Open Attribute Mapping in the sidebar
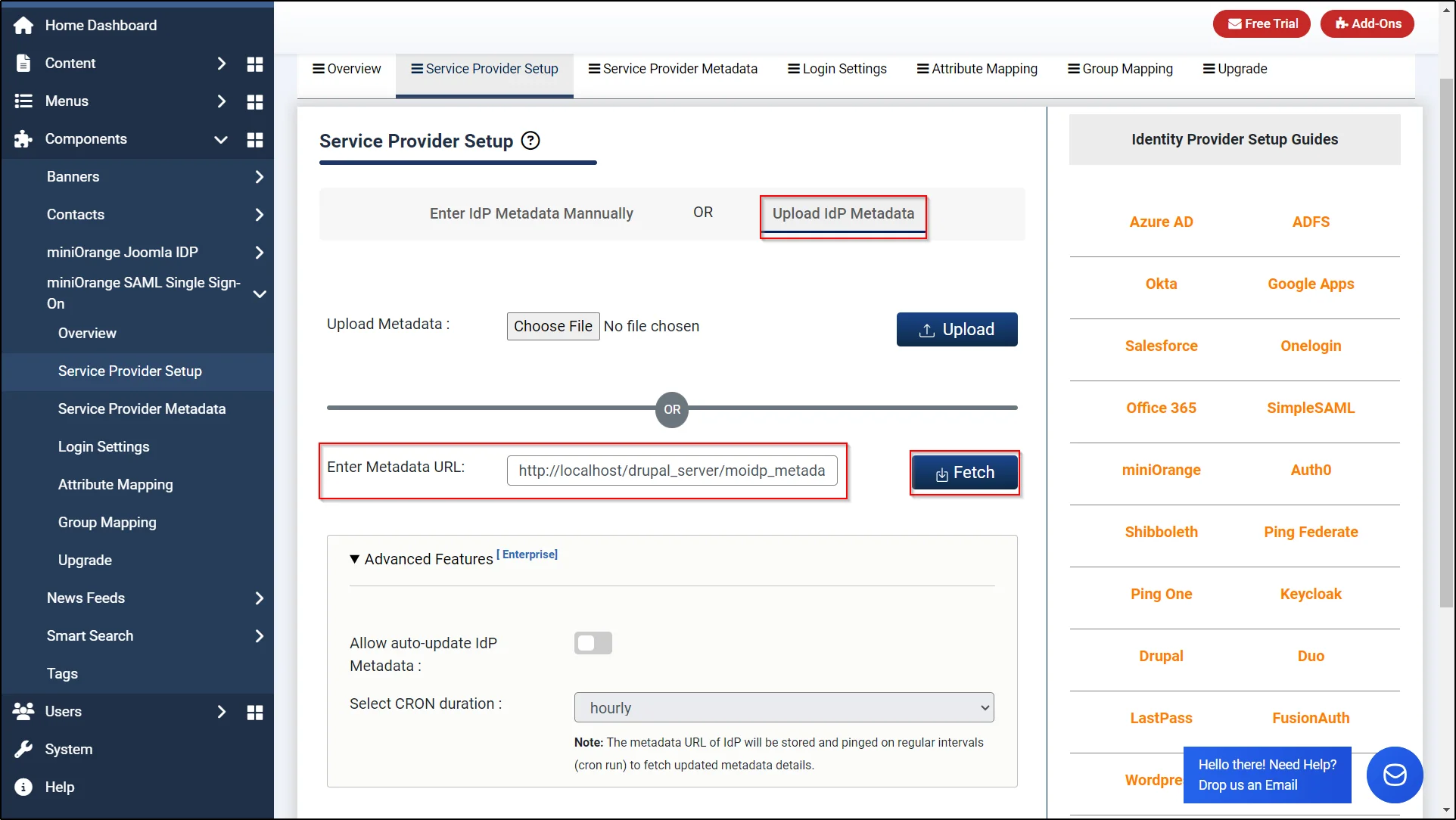The image size is (1456, 820). click(x=115, y=485)
